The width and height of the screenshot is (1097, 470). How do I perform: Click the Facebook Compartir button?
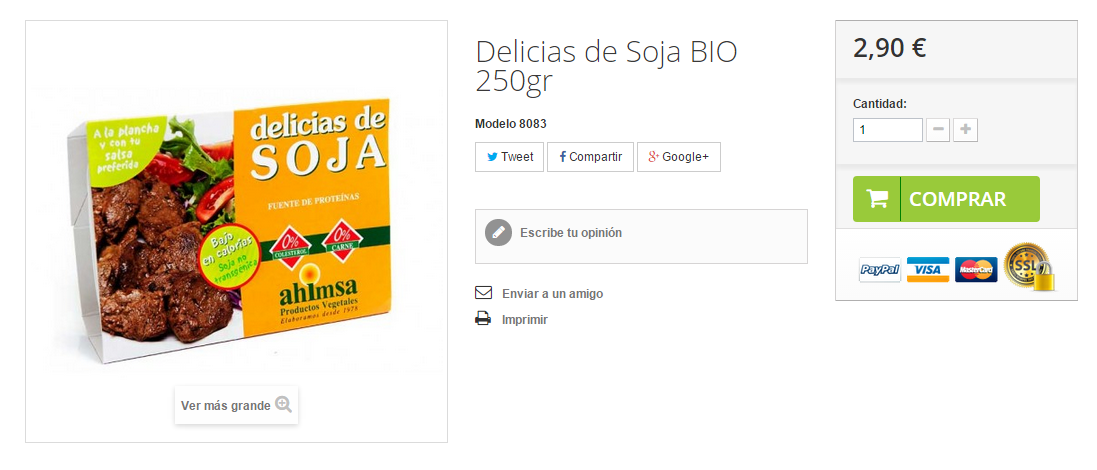590,157
